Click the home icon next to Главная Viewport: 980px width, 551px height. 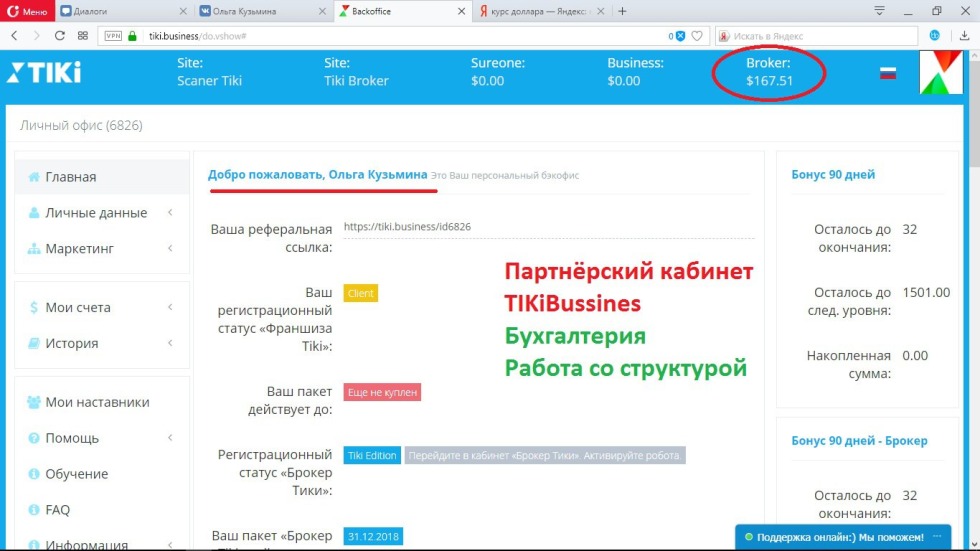pos(34,177)
